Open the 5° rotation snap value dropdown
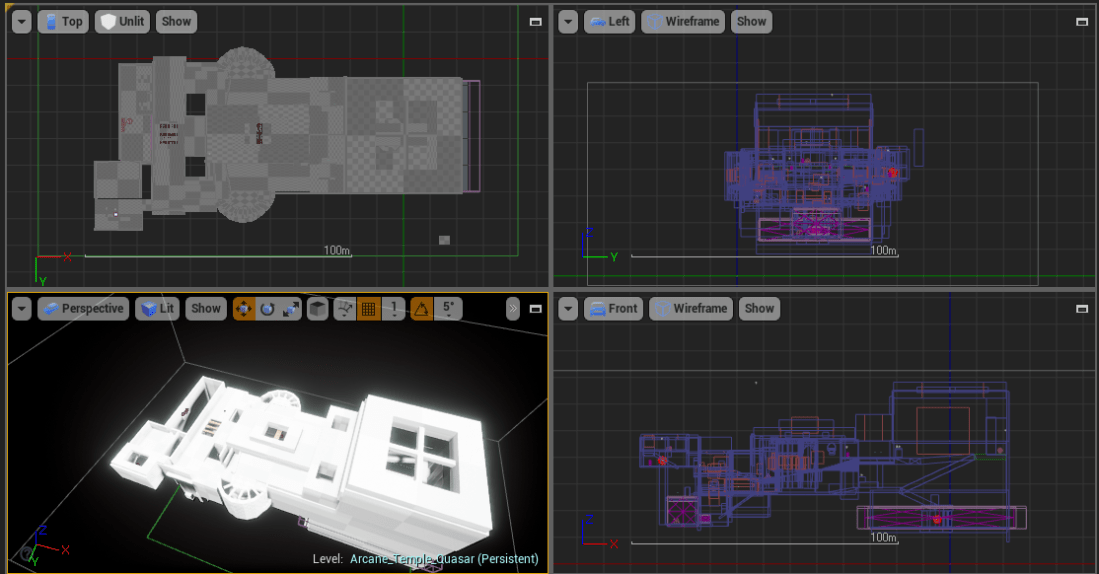The height and width of the screenshot is (574, 1099). tap(449, 308)
